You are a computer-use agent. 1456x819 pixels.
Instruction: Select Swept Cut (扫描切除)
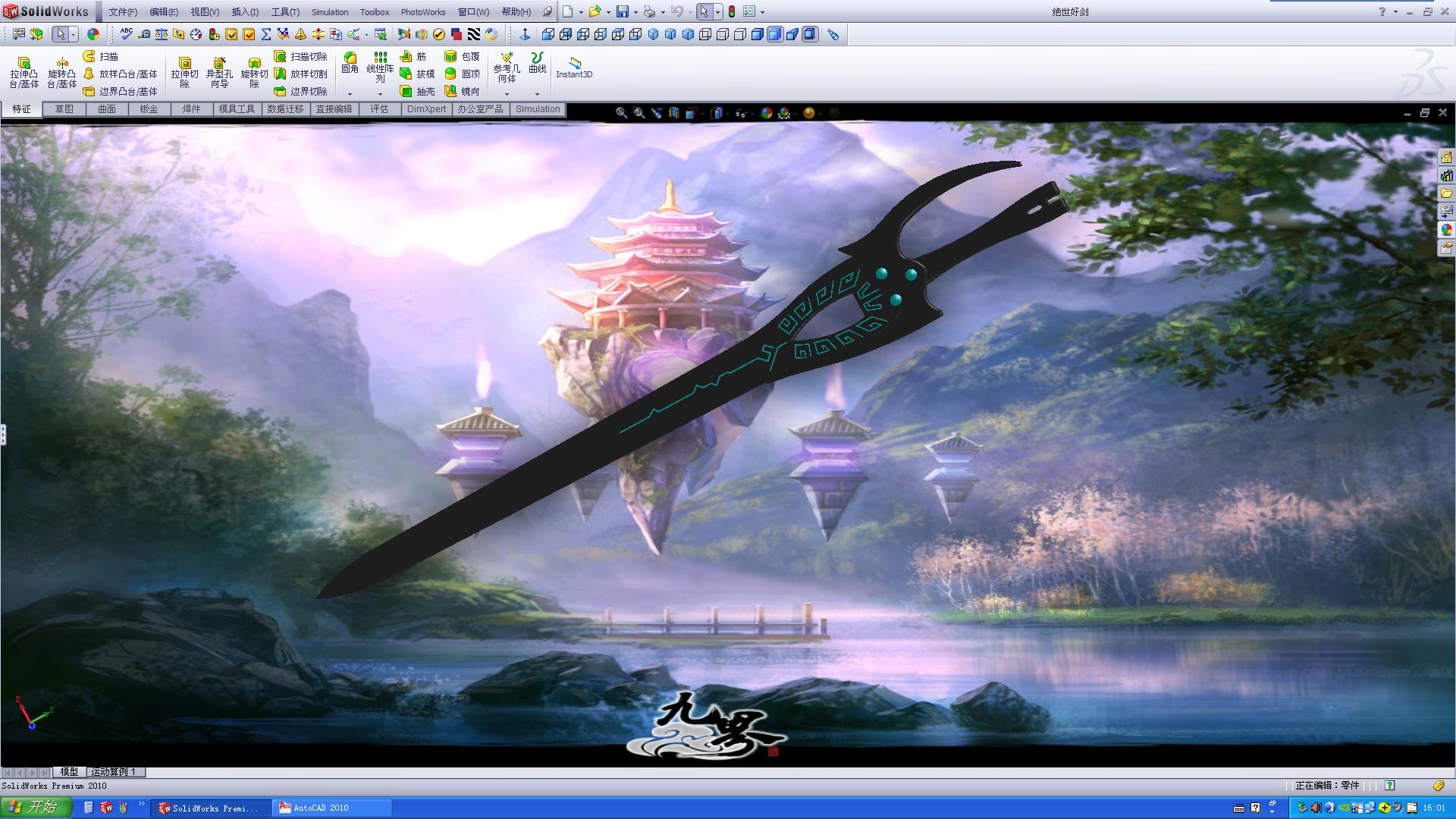tap(300, 57)
